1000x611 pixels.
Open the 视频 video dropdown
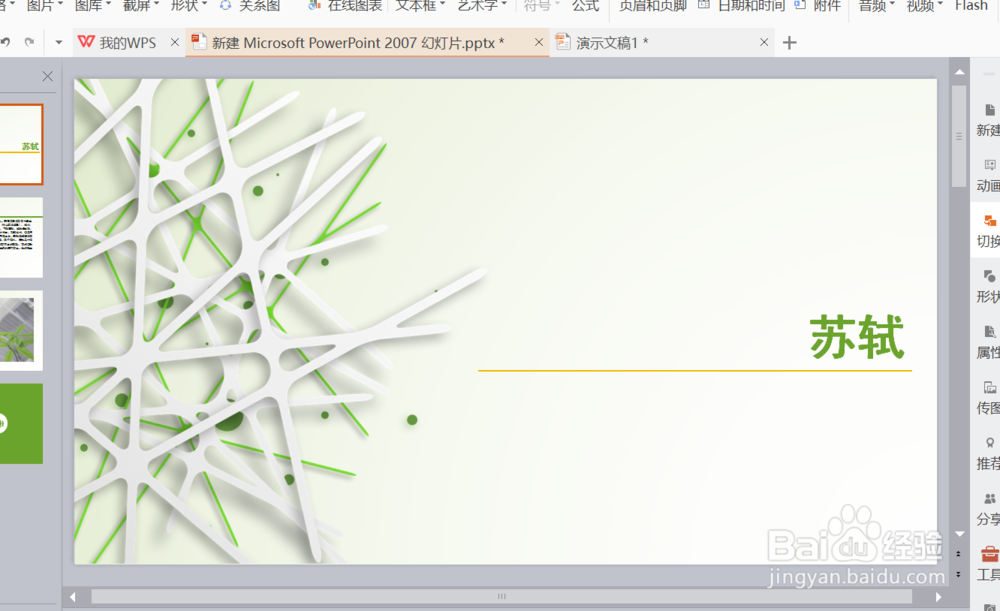(x=924, y=6)
